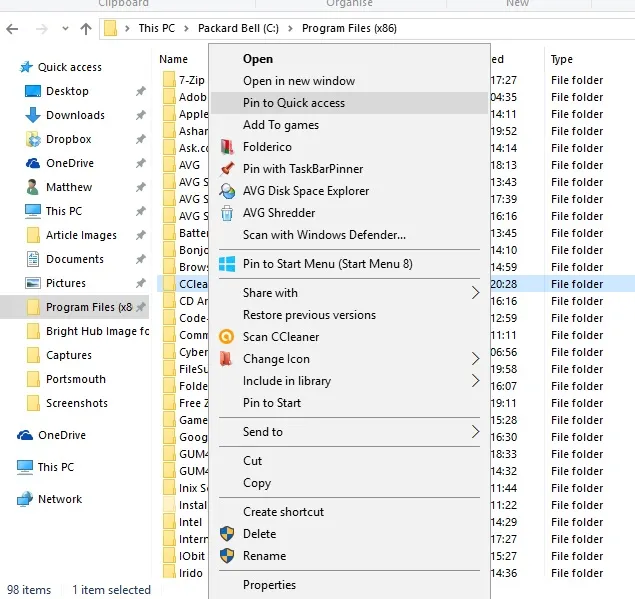Expand the Share with submenu arrow
Viewport: 635px width, 599px height.
tap(475, 293)
